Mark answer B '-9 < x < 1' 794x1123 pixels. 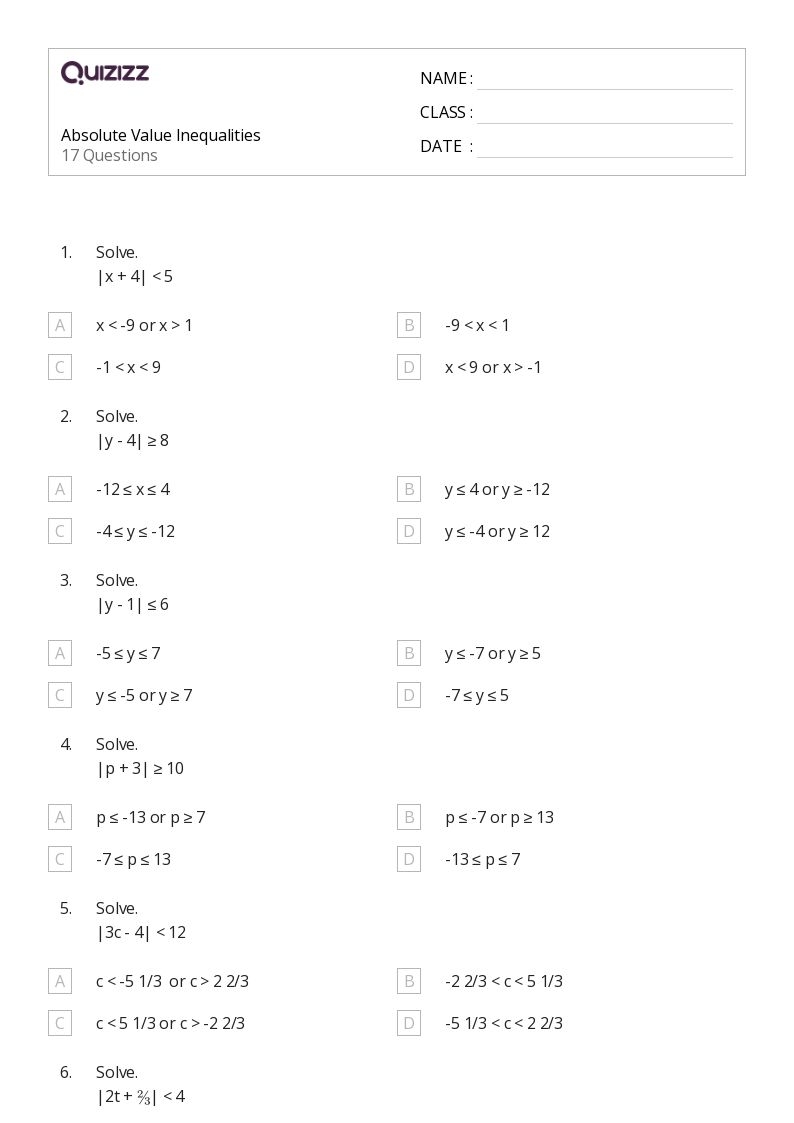pos(409,325)
